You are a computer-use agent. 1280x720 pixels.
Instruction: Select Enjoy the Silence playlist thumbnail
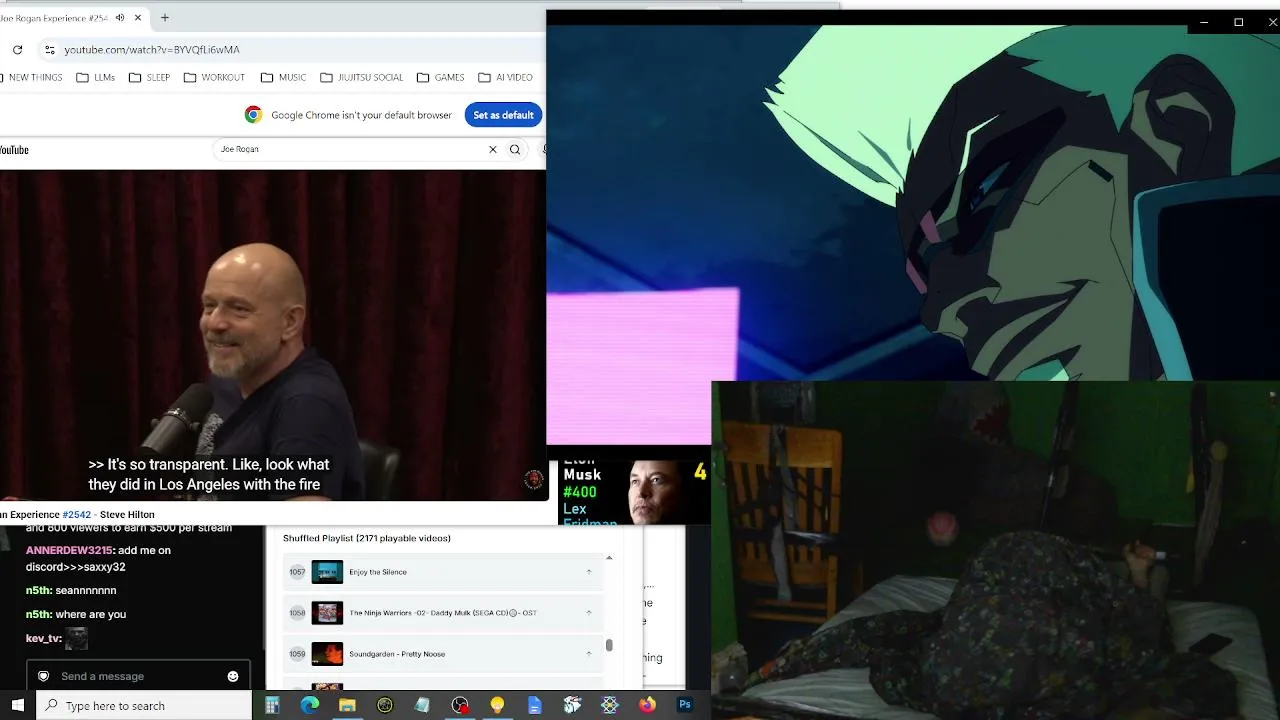pyautogui.click(x=327, y=572)
